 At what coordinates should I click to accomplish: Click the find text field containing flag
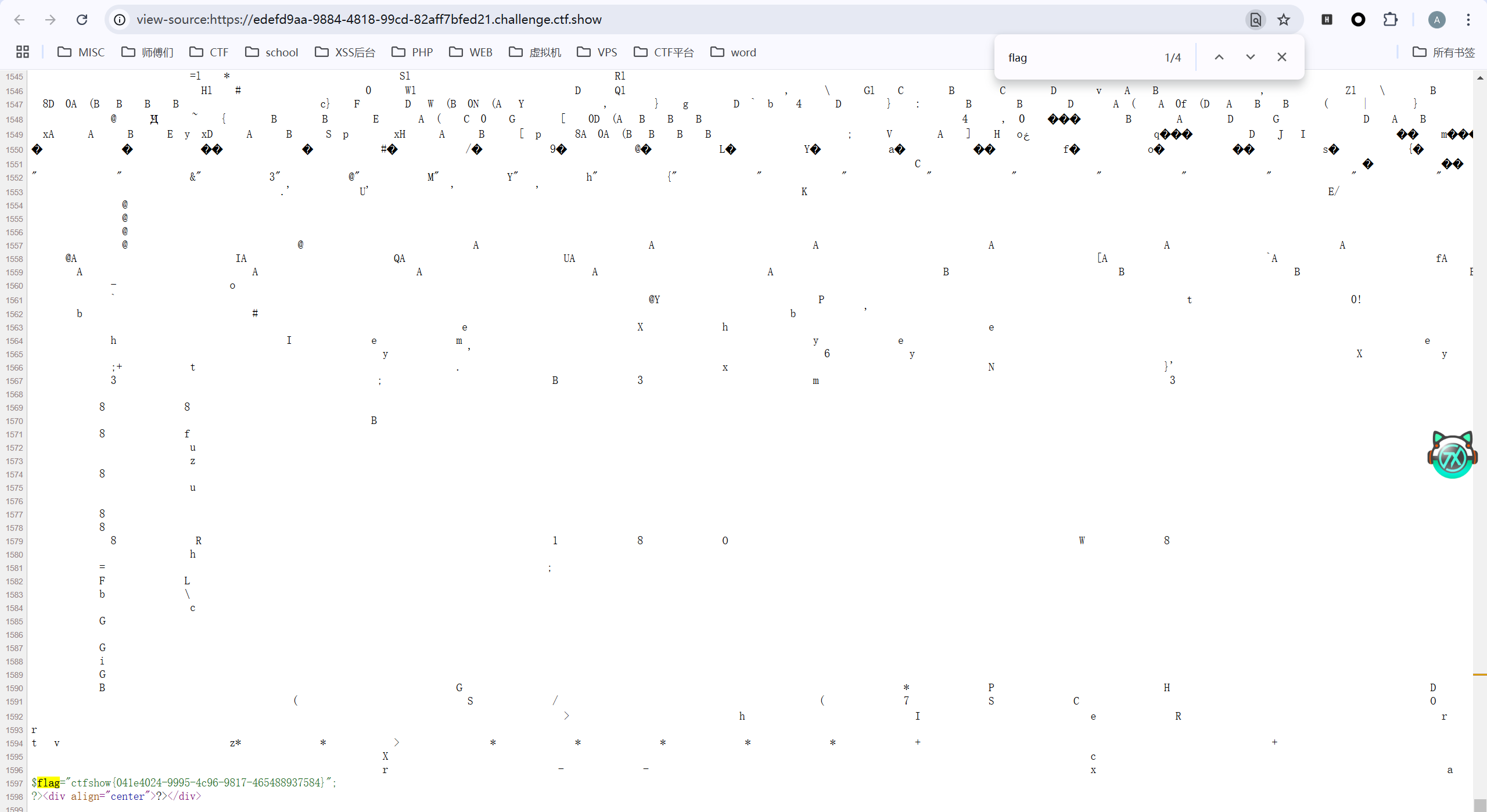1075,58
